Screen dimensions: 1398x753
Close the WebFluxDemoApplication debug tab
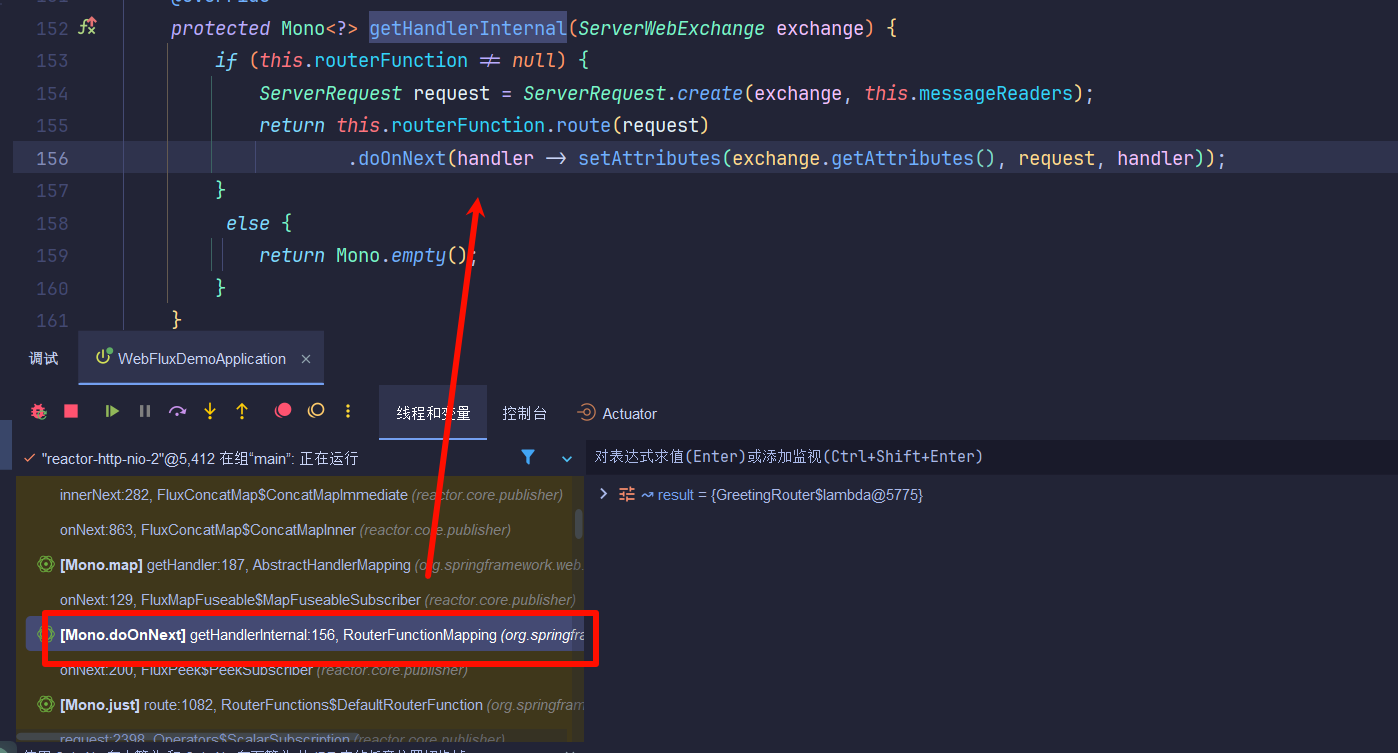[306, 359]
